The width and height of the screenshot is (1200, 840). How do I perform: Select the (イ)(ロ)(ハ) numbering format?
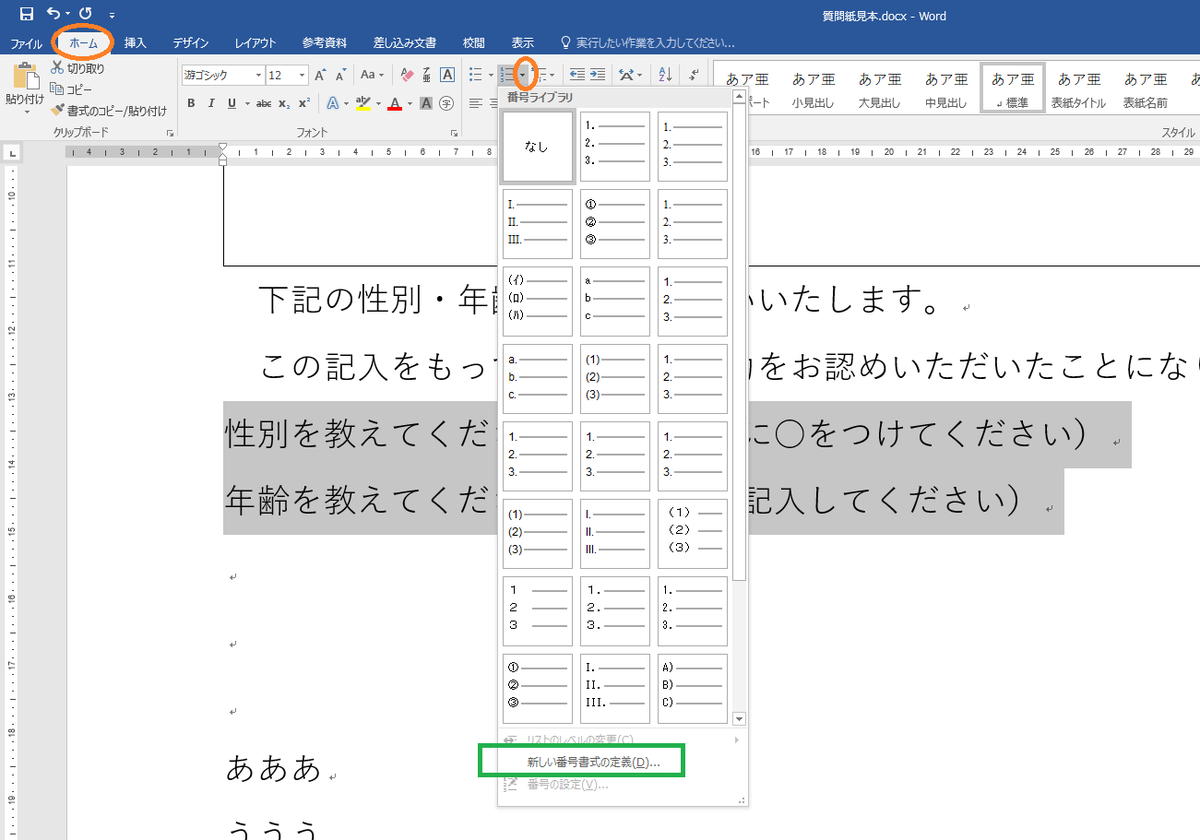tap(538, 301)
